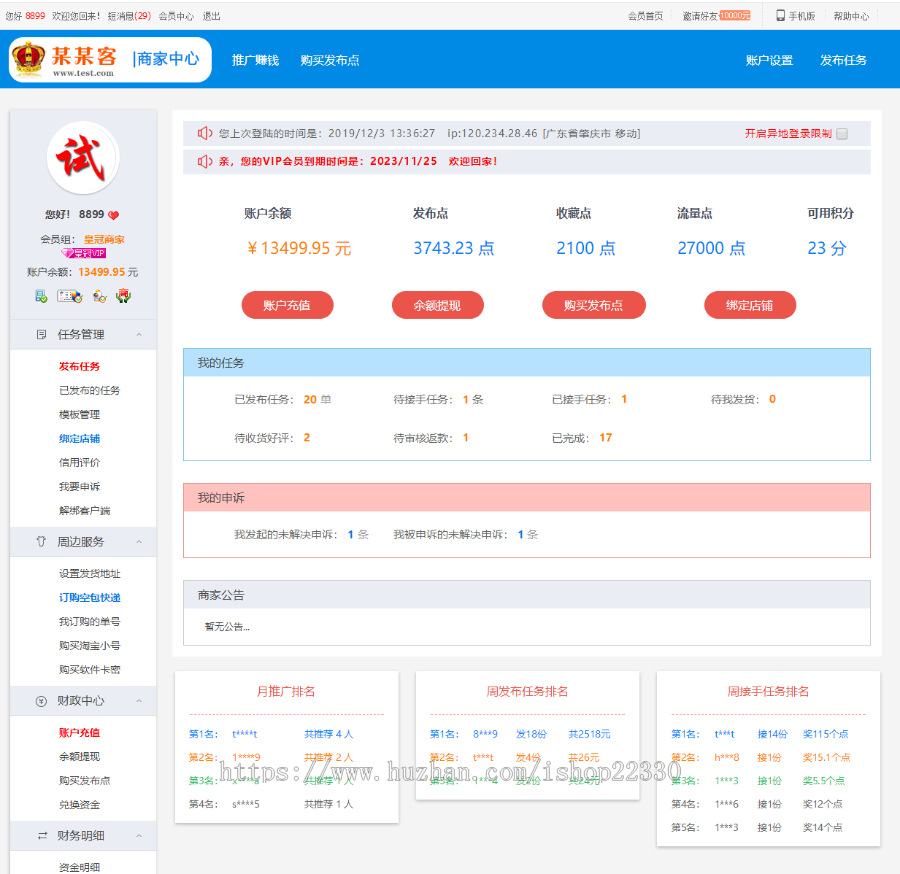
Task: Click the speaker icon beside VIP expiry notice
Action: [205, 162]
